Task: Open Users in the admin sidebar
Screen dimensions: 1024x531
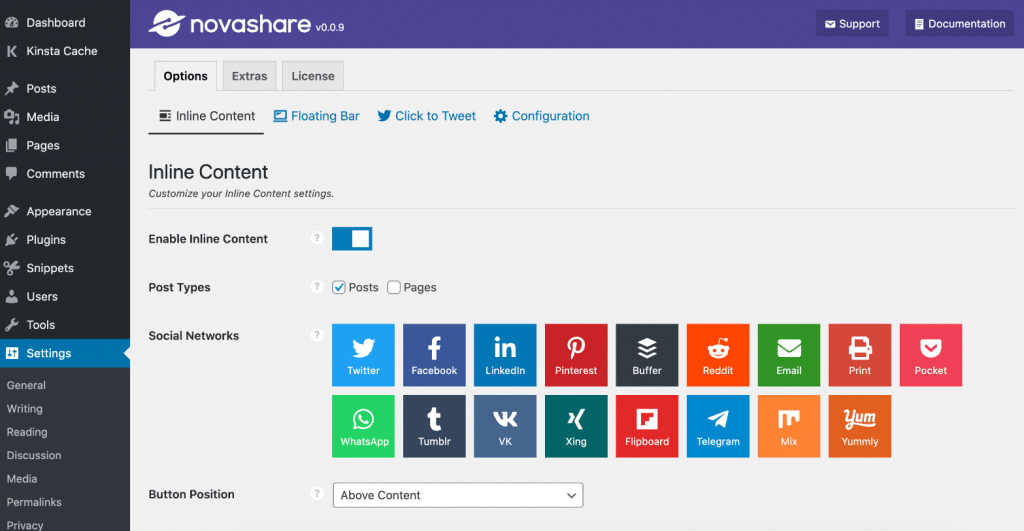Action: 65,297
